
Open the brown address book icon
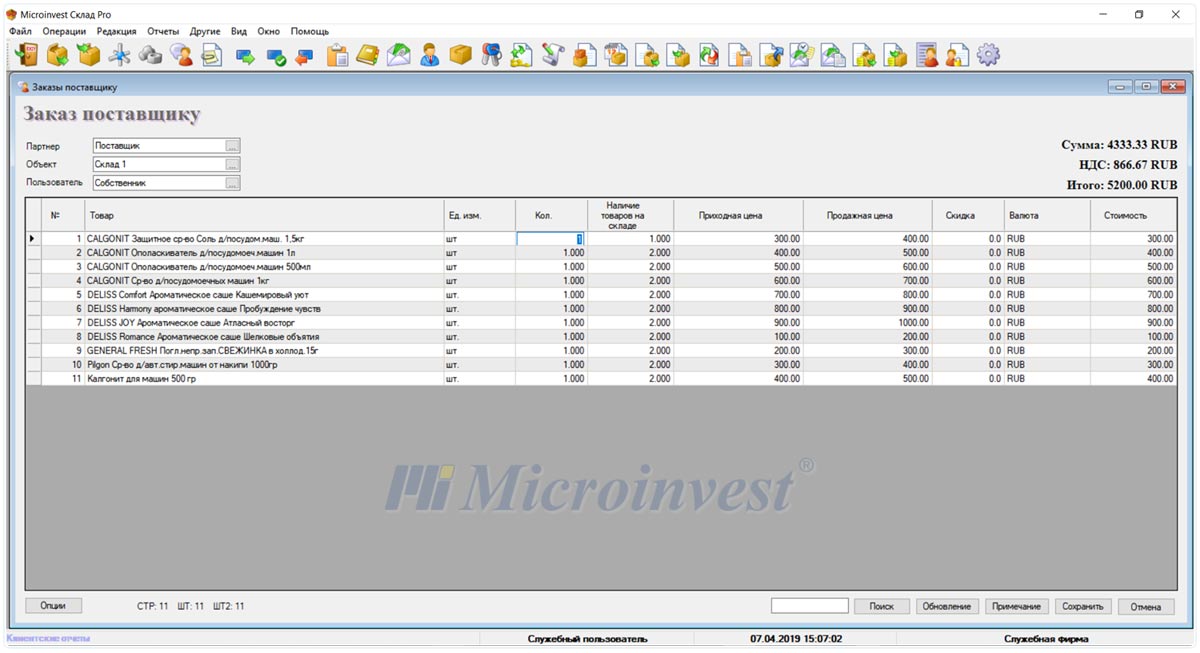point(367,55)
